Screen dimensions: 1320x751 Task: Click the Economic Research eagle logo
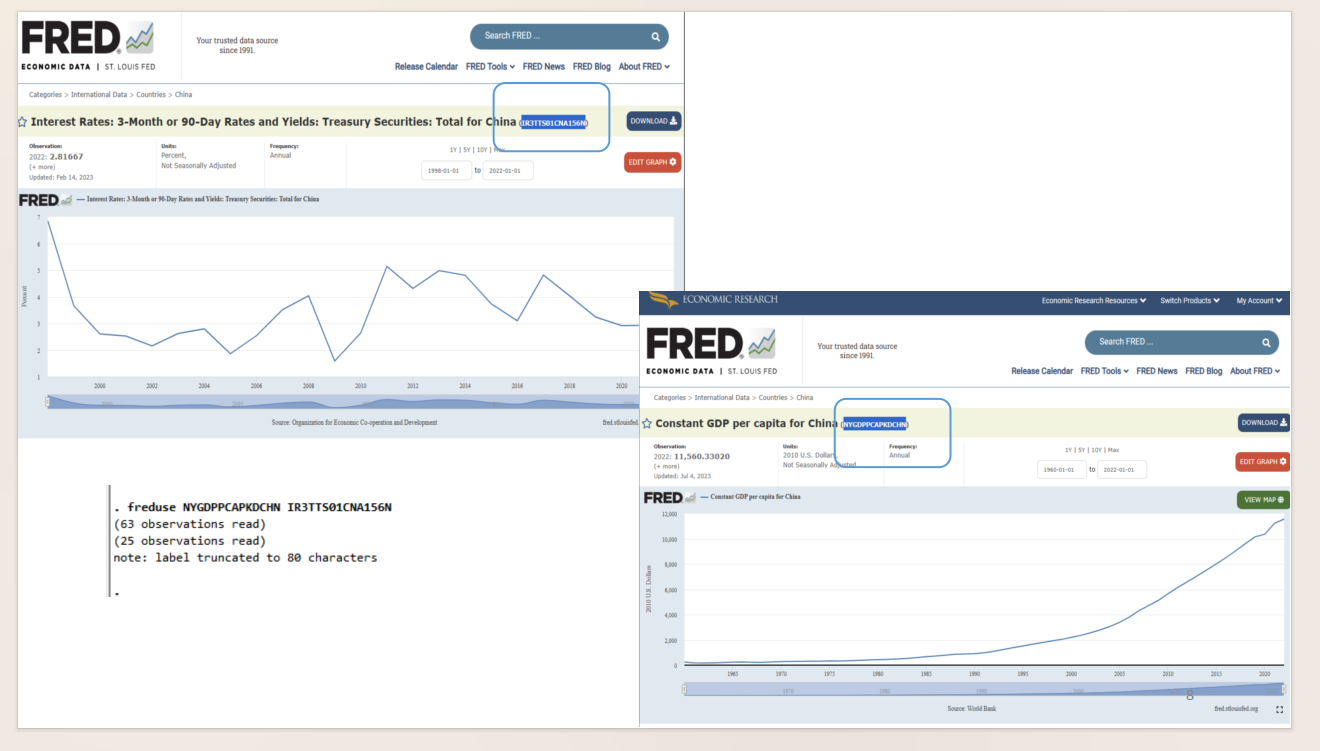point(664,299)
